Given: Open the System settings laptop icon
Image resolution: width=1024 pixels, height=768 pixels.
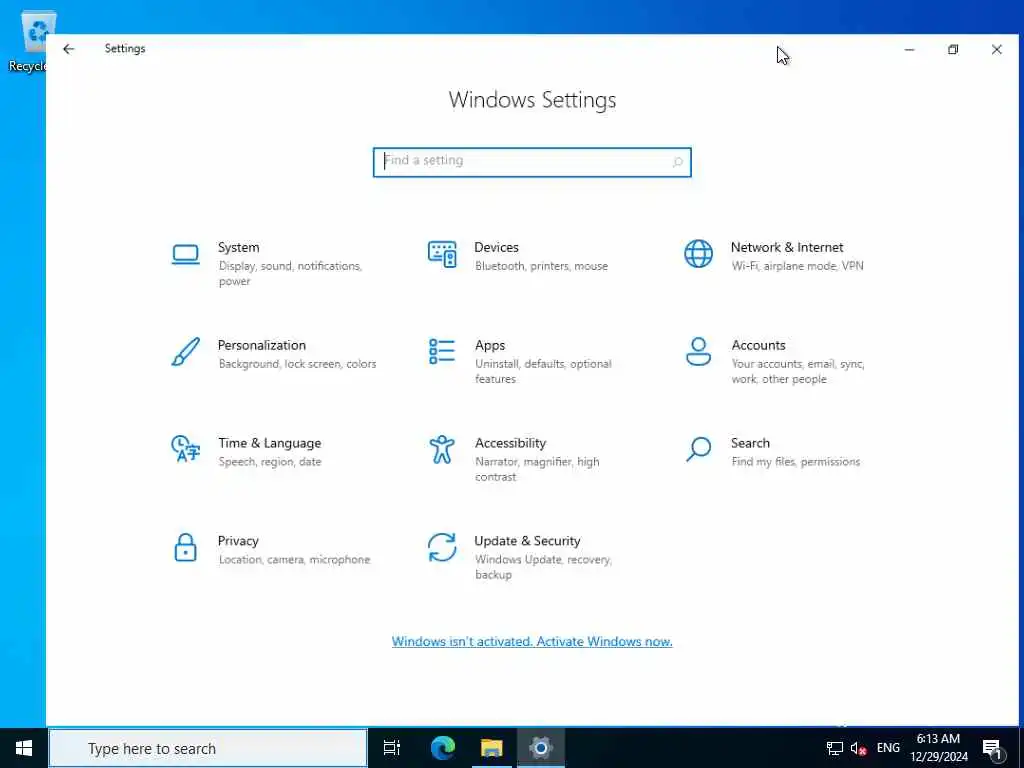Looking at the screenshot, I should 185,255.
